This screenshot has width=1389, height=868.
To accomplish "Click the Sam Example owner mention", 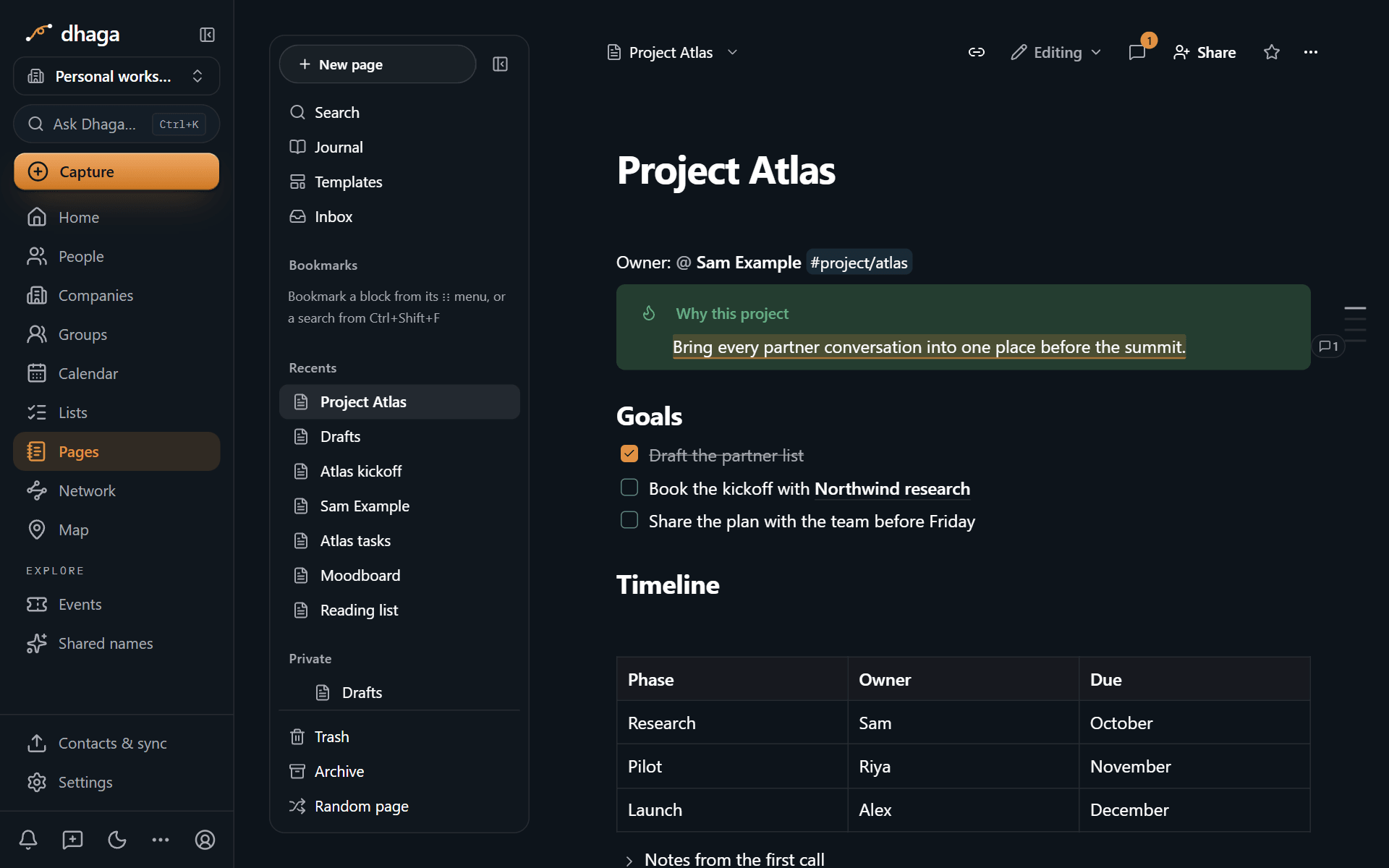I will point(739,263).
